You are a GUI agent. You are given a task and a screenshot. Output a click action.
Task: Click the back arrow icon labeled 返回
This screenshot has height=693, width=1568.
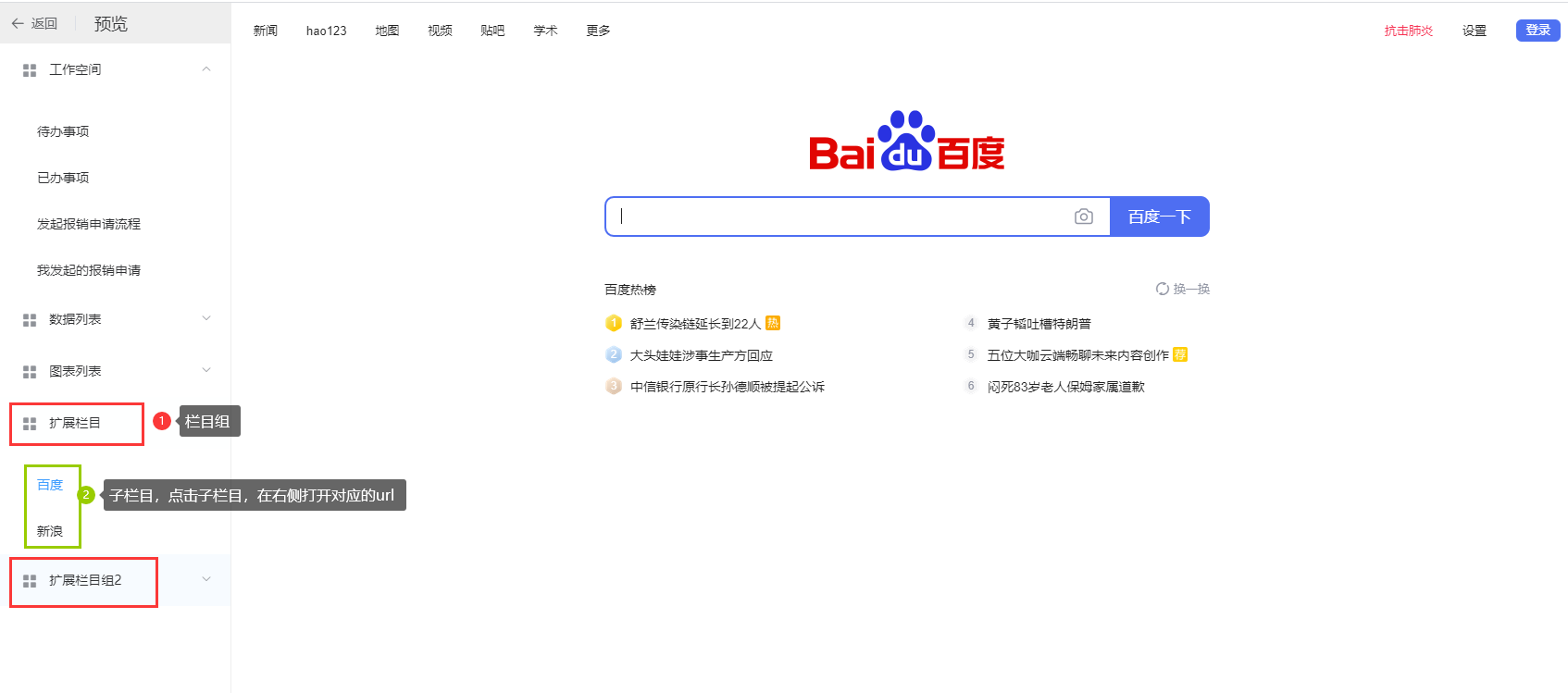18,23
